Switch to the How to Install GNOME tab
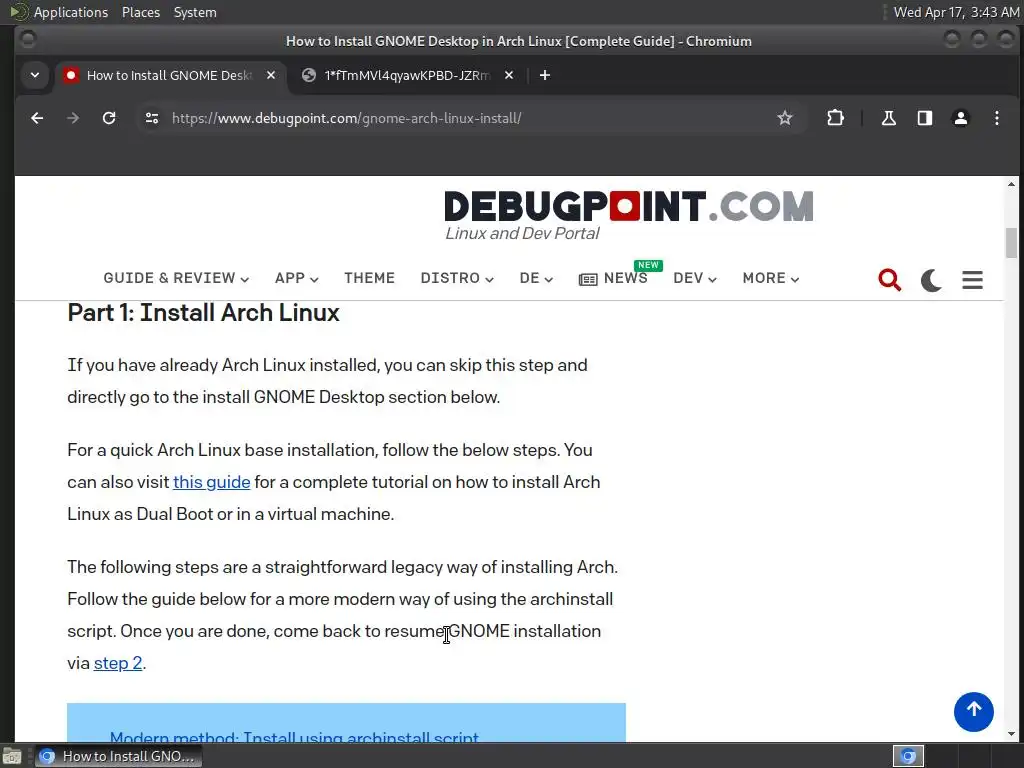This screenshot has width=1024, height=768. pos(169,76)
